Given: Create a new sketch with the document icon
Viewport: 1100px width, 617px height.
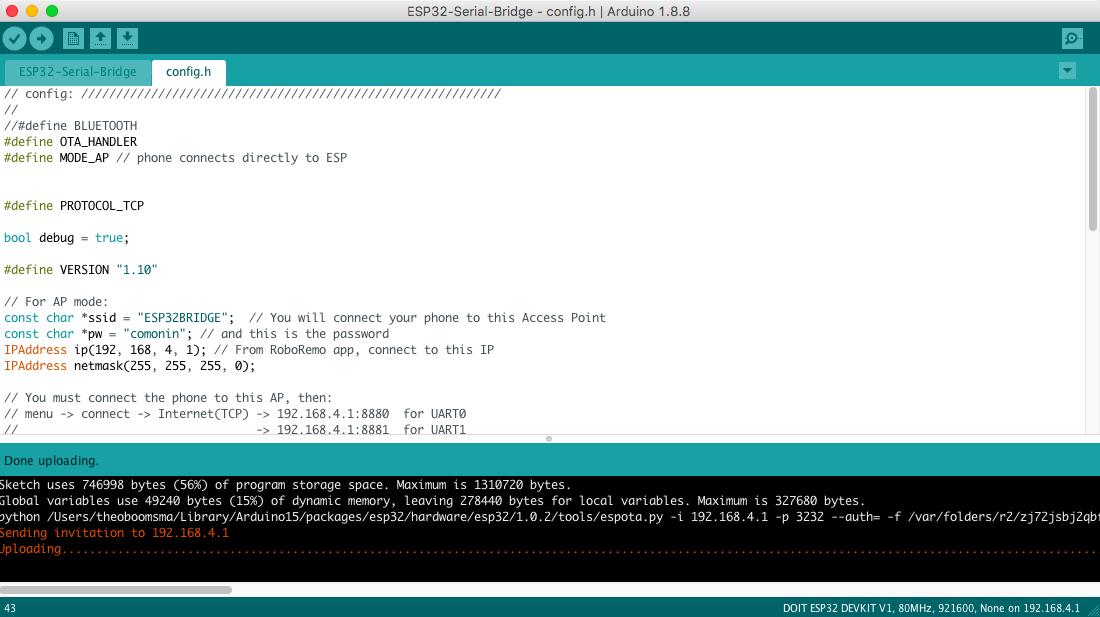Looking at the screenshot, I should pos(73,38).
